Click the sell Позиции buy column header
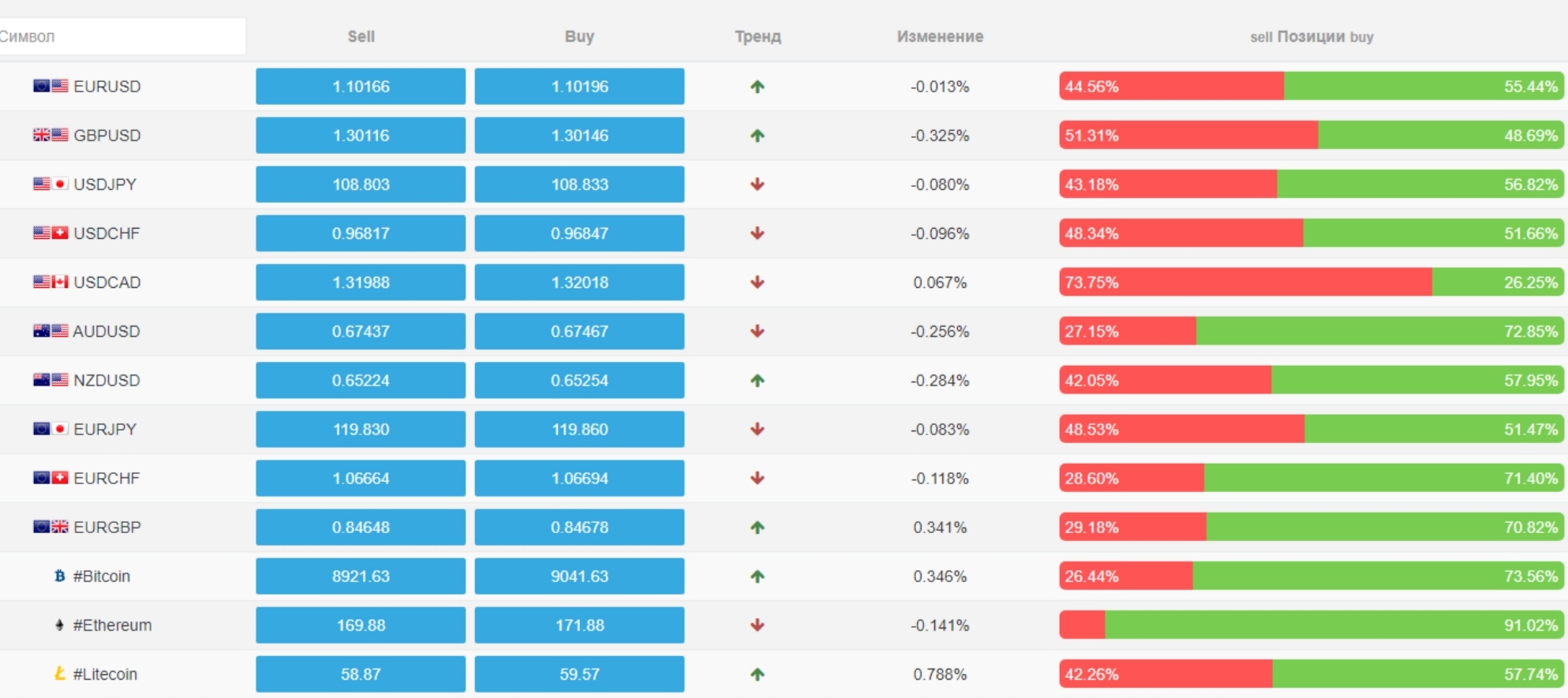1568x698 pixels. (x=1312, y=36)
